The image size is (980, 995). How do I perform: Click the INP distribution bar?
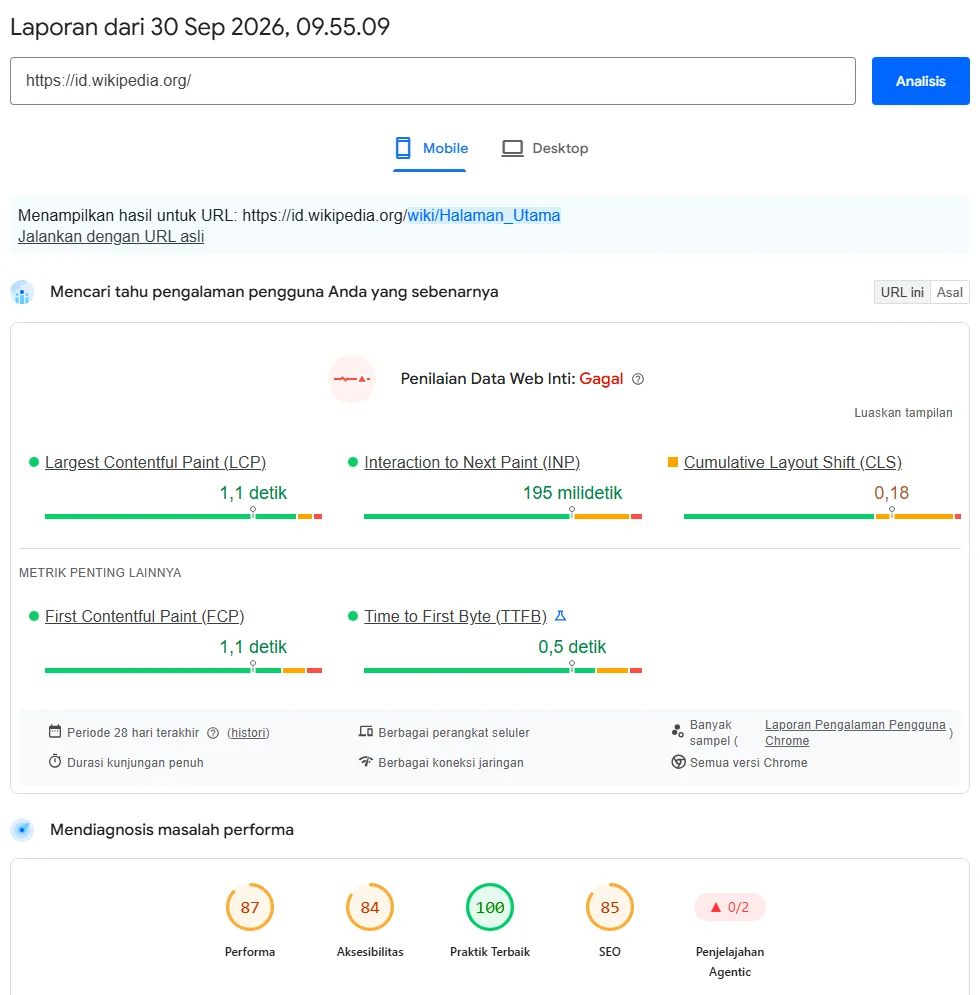pyautogui.click(x=503, y=517)
